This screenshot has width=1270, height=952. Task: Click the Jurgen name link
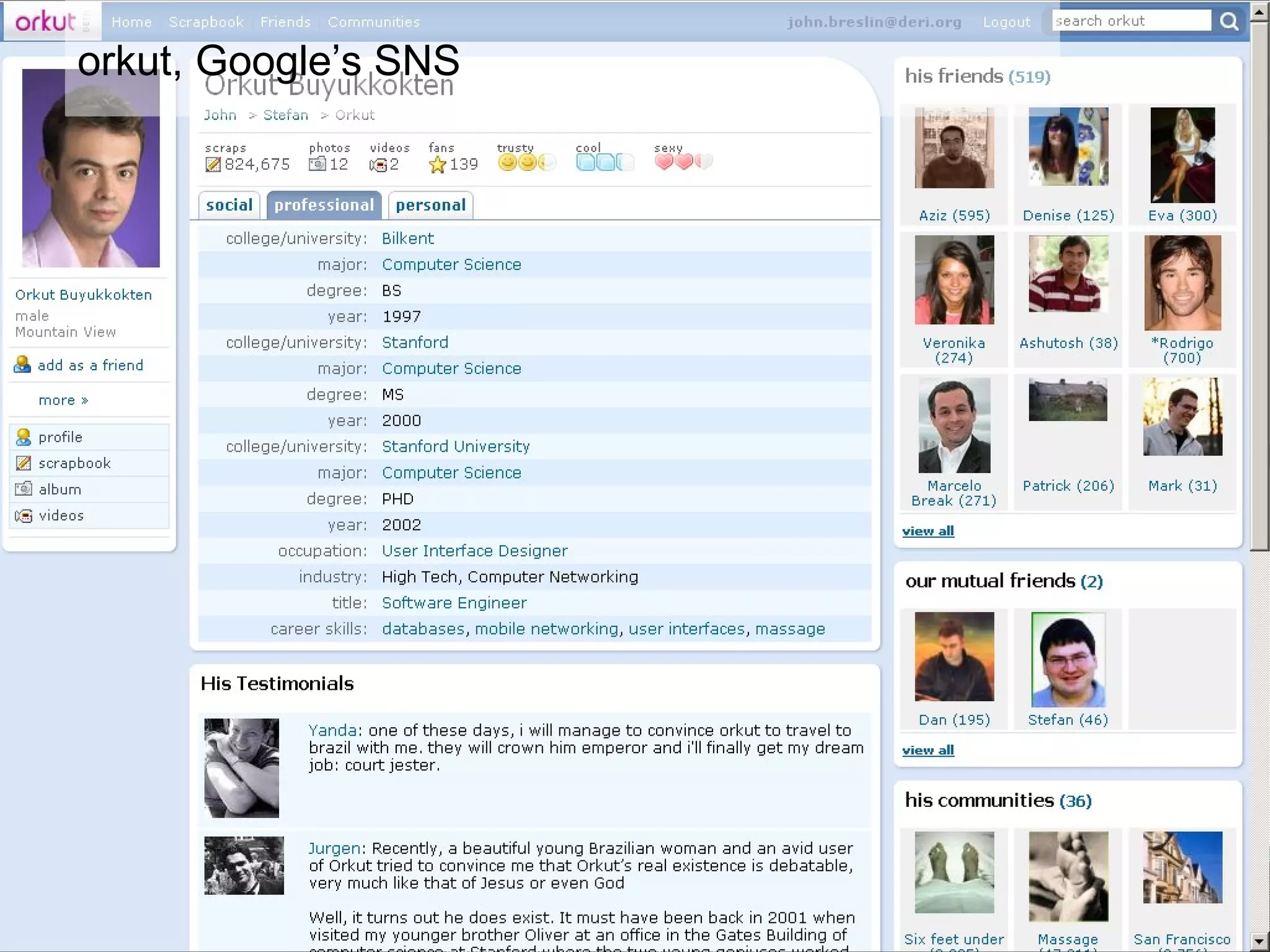[x=335, y=848]
